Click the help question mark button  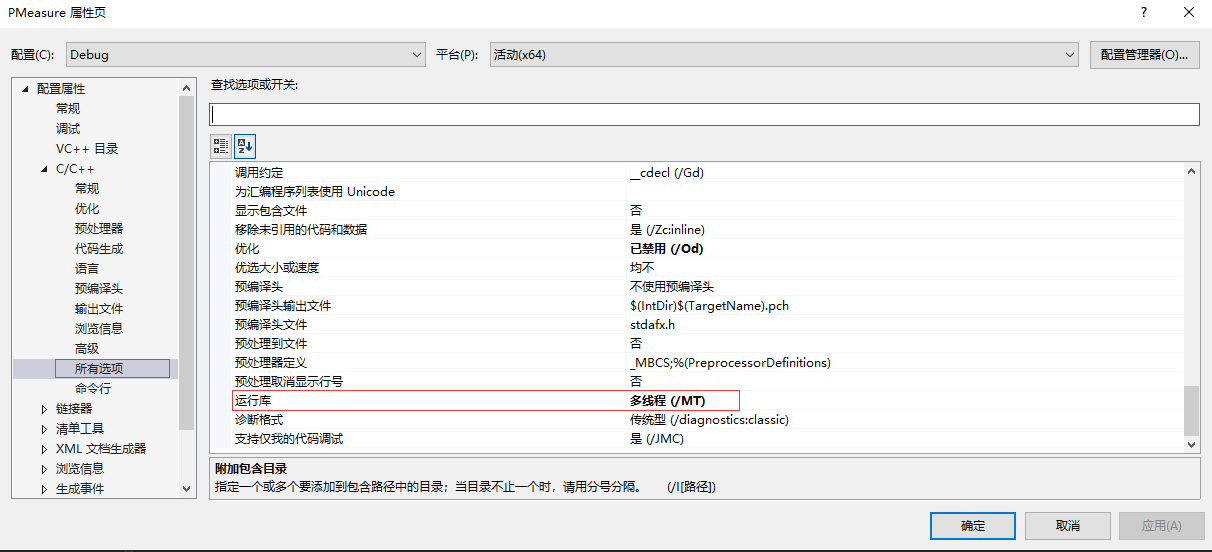pyautogui.click(x=1143, y=12)
